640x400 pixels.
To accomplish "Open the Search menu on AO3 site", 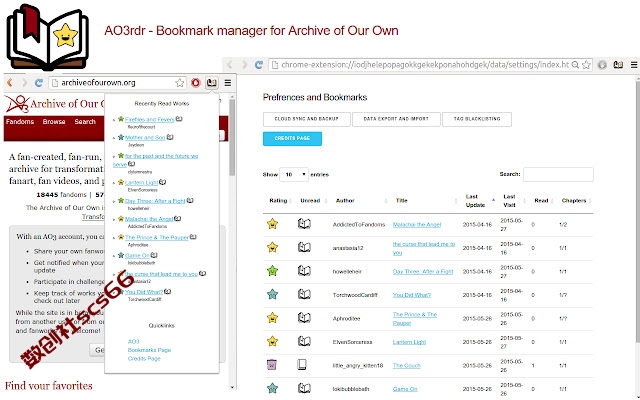I will [85, 122].
